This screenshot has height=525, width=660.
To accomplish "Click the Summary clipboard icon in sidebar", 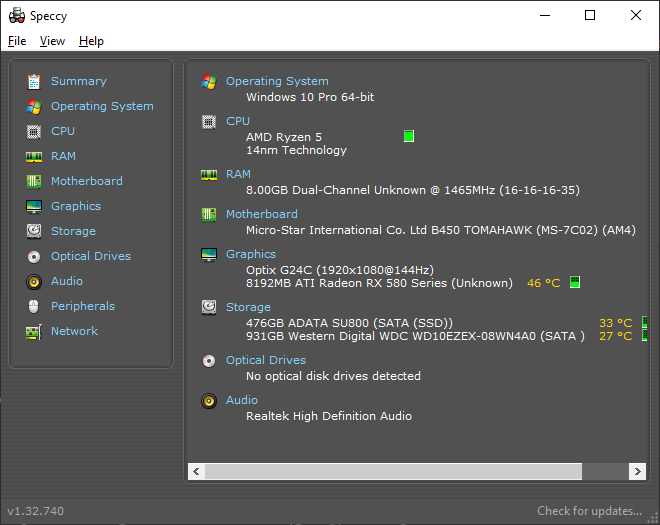I will click(x=34, y=81).
